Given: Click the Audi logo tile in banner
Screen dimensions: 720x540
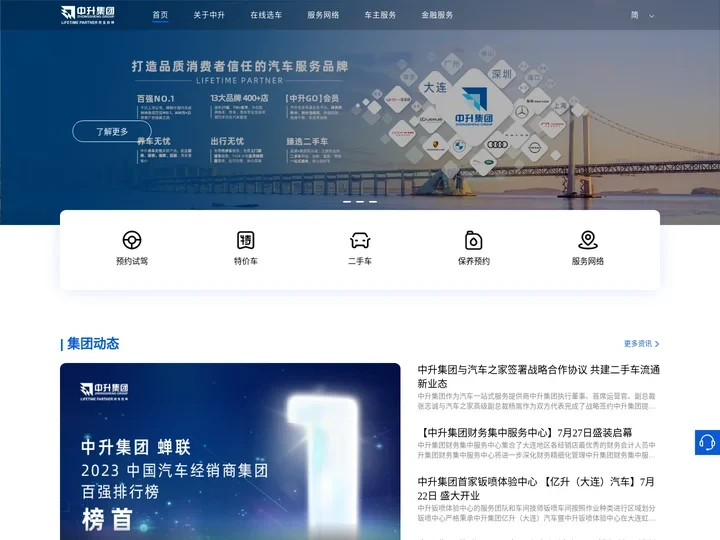Looking at the screenshot, I should (497, 145).
